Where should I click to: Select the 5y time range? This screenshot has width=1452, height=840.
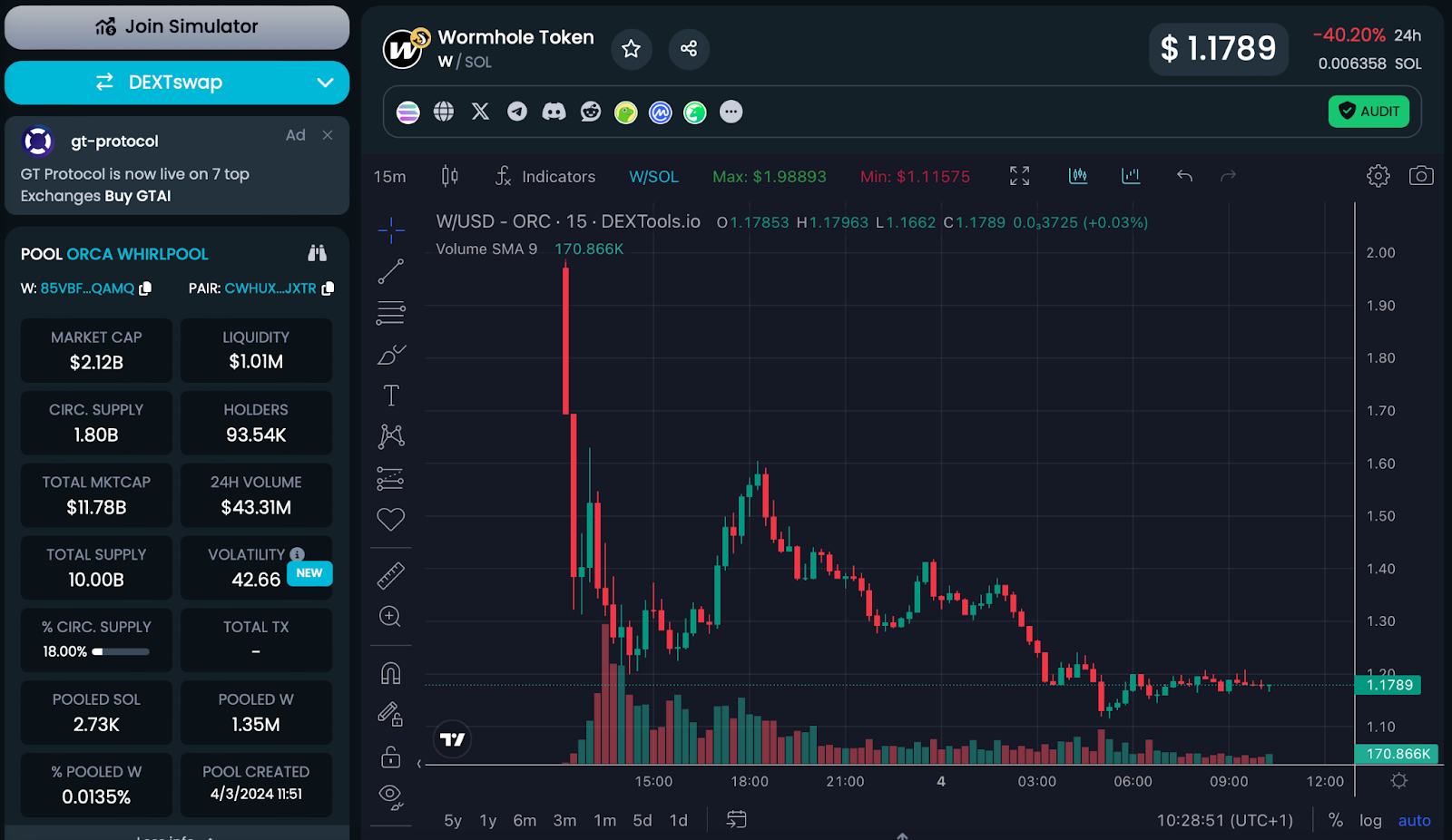tap(453, 820)
